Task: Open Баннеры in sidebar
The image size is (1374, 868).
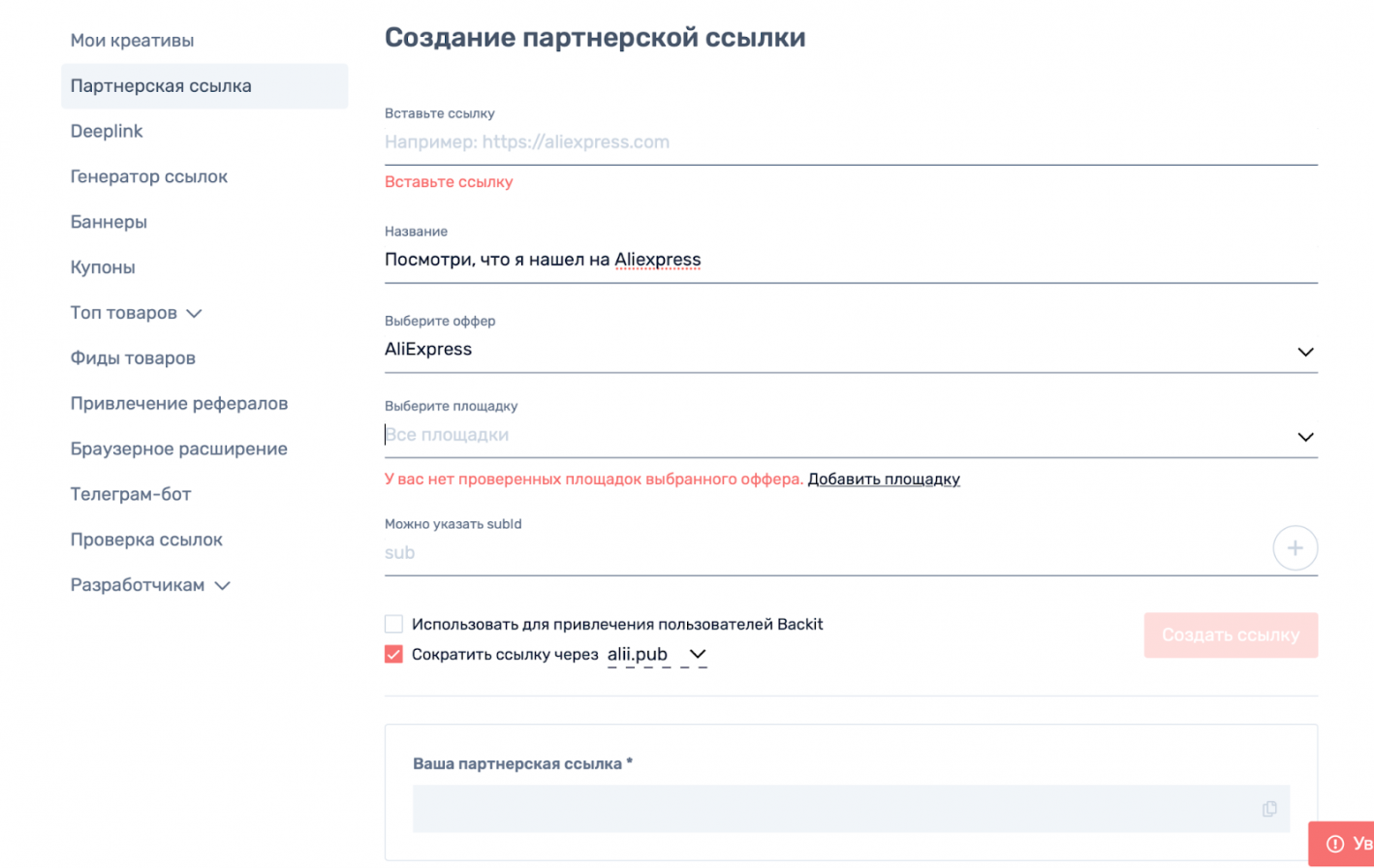Action: pyautogui.click(x=109, y=222)
